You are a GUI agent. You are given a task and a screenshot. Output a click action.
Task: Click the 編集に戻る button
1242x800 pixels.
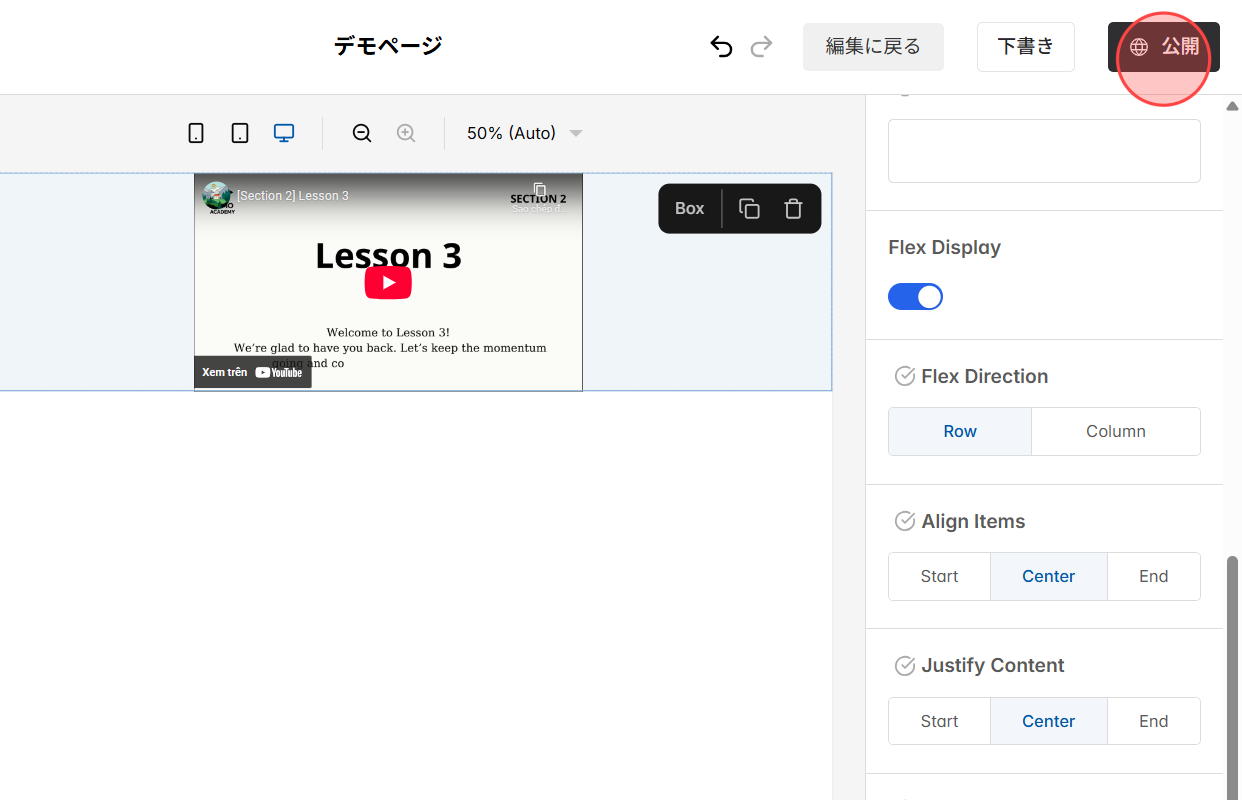coord(873,46)
